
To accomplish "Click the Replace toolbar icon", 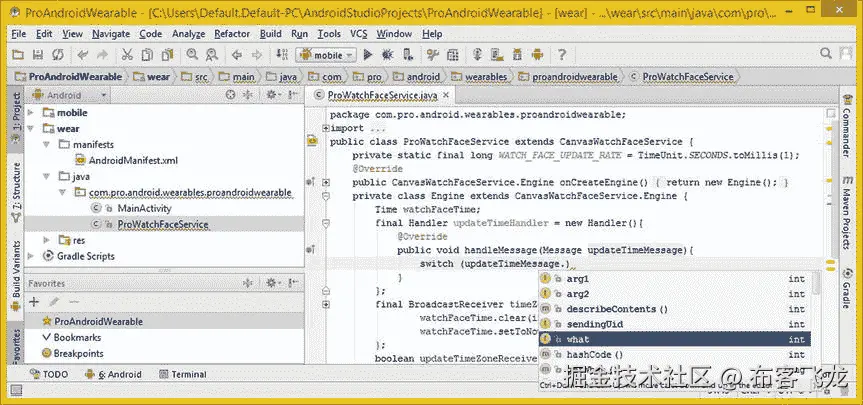I will point(211,54).
